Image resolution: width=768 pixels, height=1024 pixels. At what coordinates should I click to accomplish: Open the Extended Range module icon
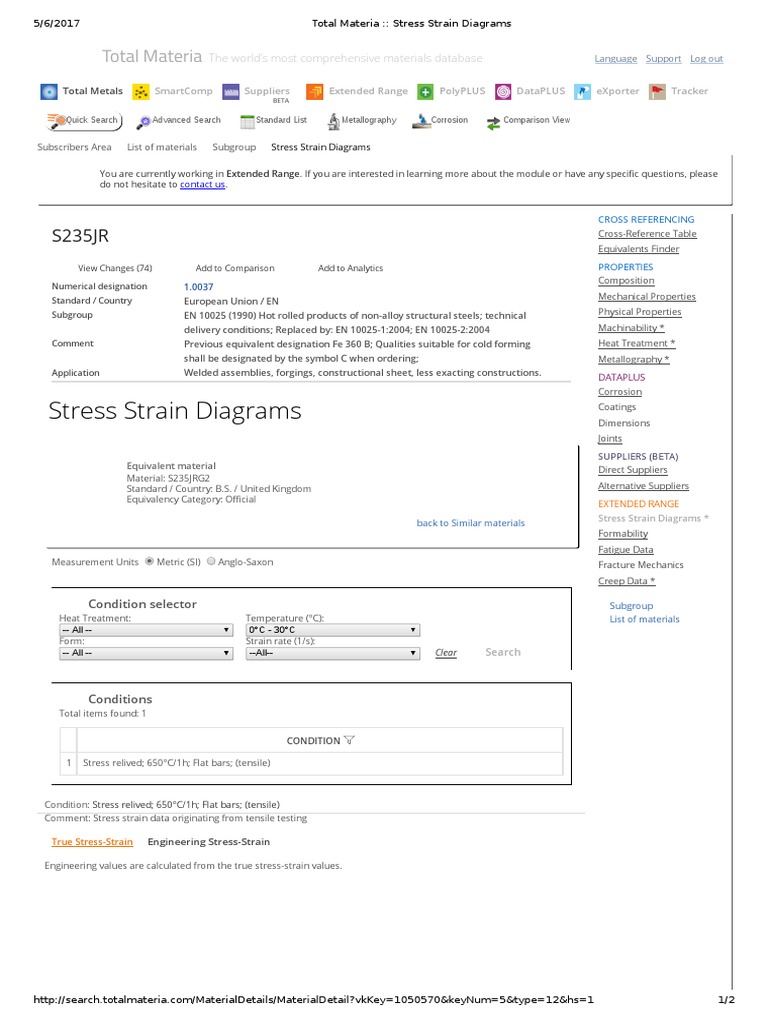(x=315, y=92)
